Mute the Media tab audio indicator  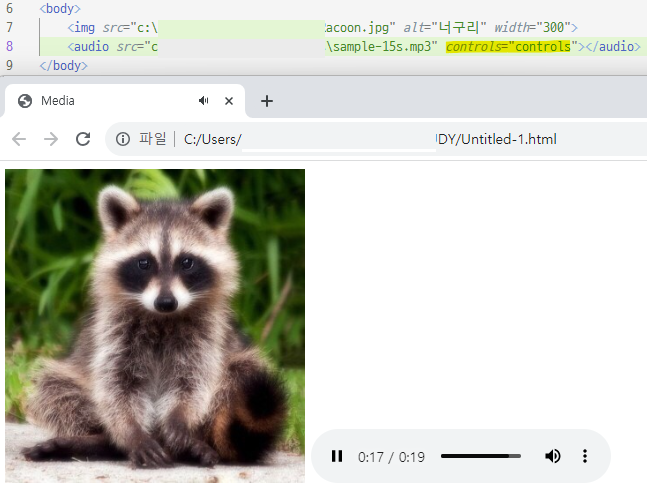pos(203,100)
